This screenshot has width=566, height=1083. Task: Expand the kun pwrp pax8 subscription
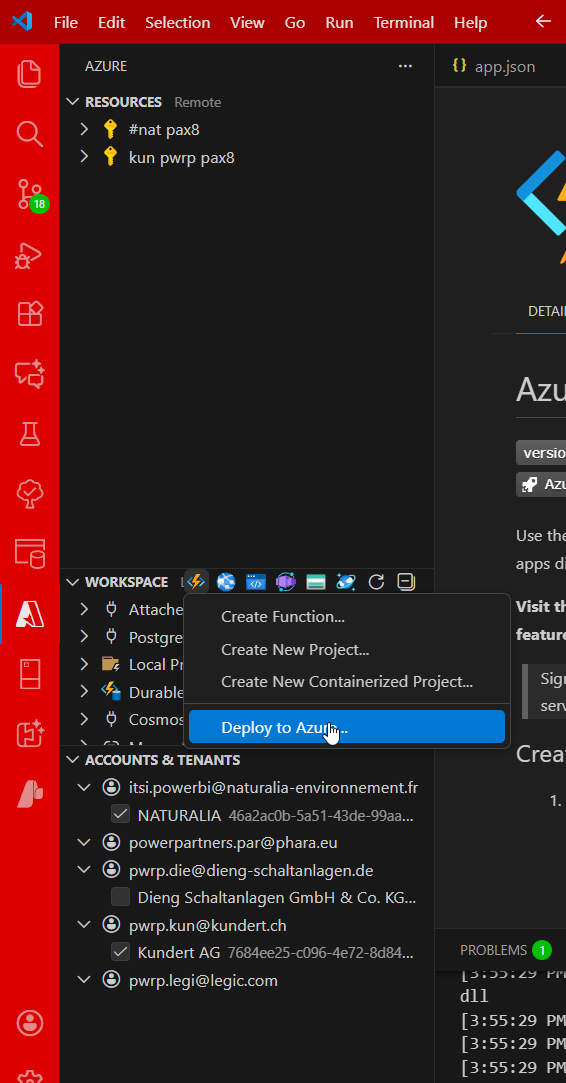pyautogui.click(x=84, y=157)
